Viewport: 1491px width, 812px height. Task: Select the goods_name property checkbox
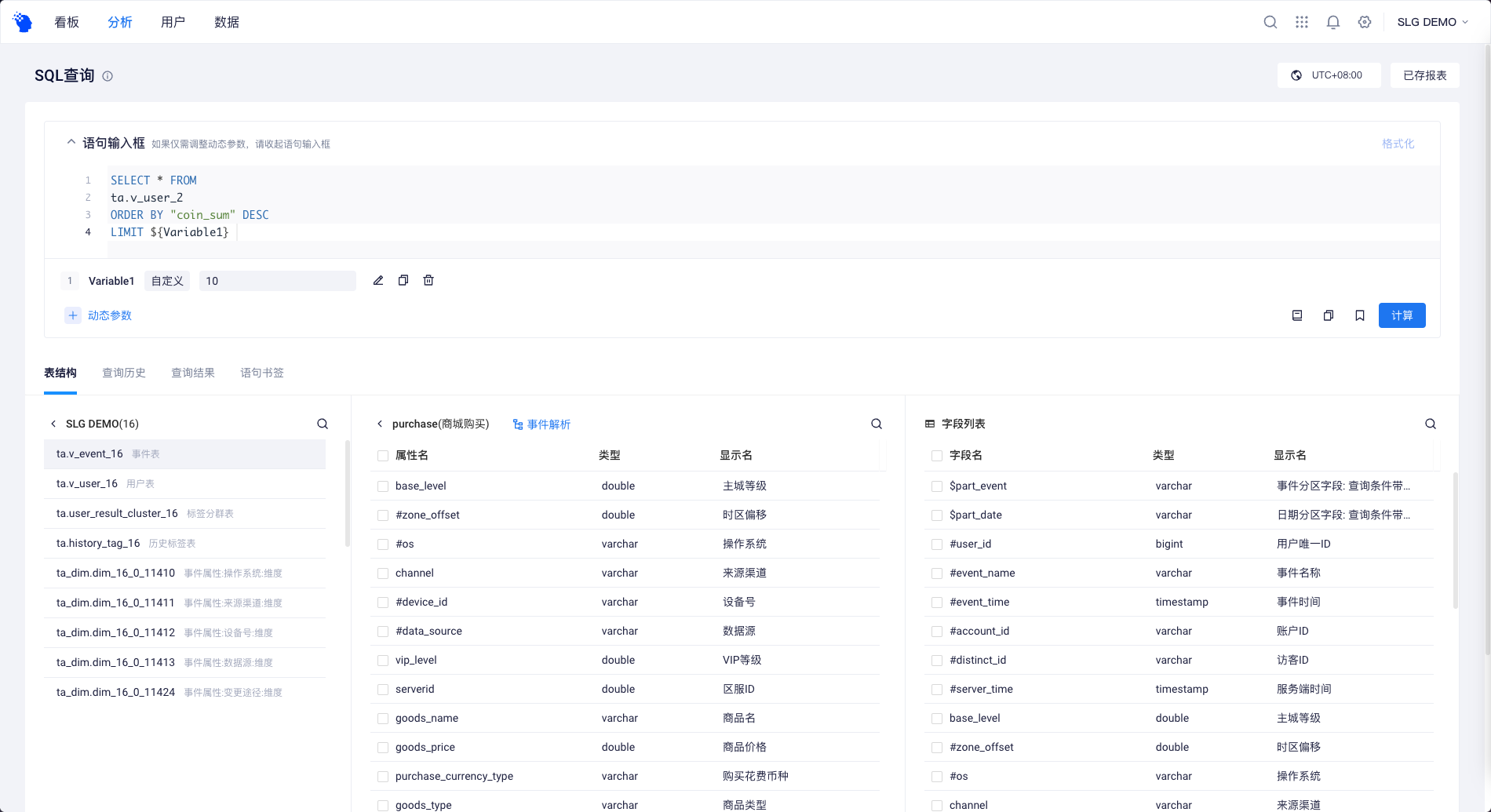383,719
